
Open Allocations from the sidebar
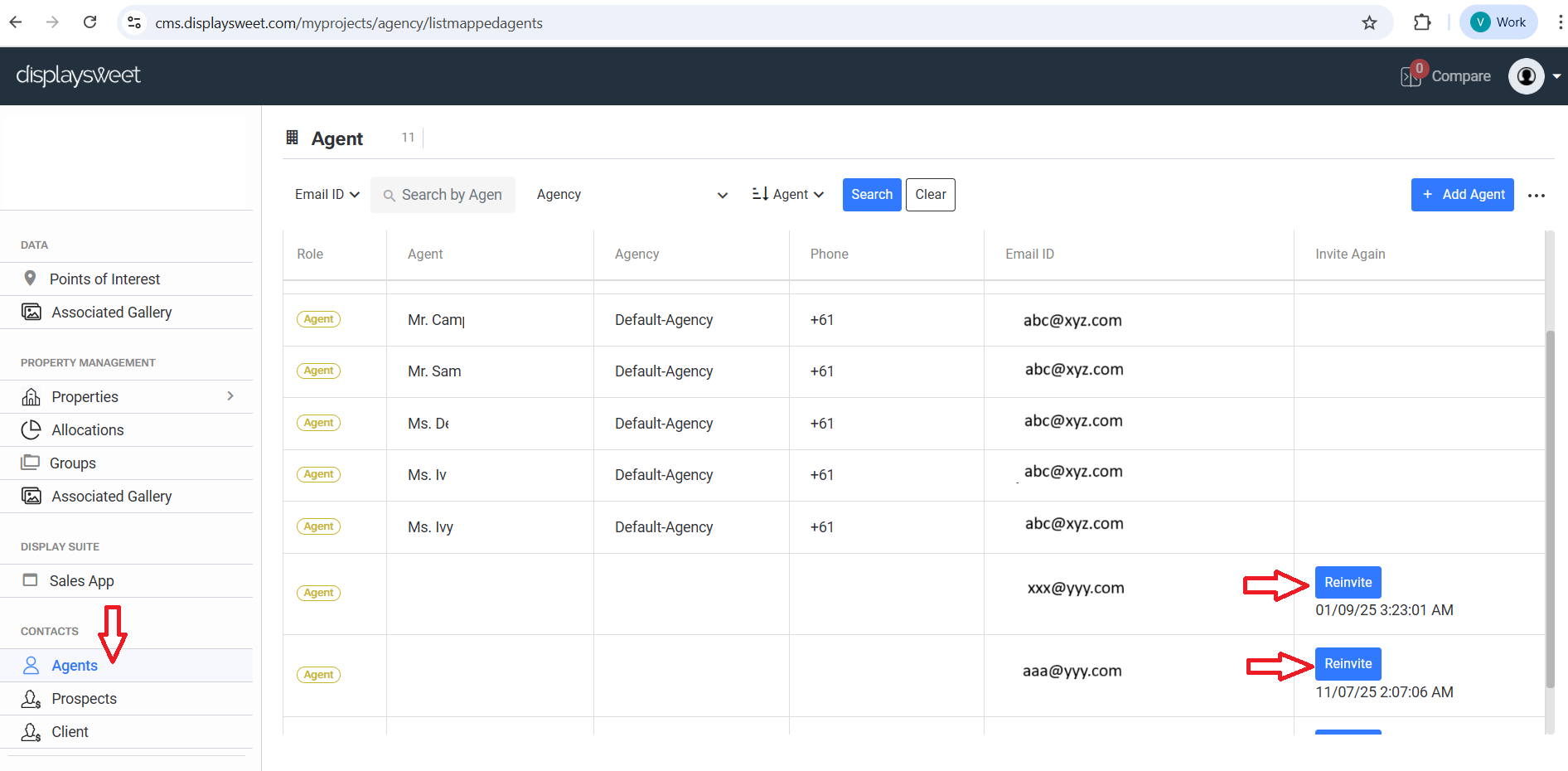coord(87,430)
